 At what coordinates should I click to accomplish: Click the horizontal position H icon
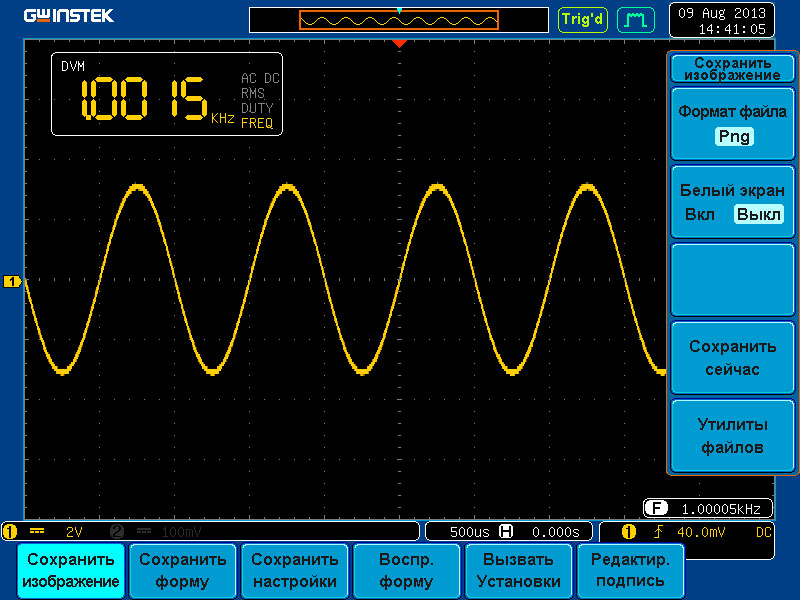click(505, 531)
